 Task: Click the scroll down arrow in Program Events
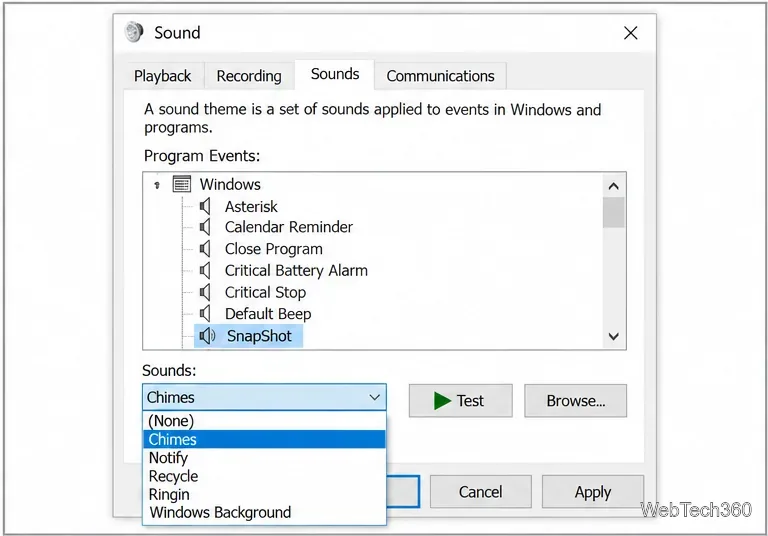[x=614, y=337]
